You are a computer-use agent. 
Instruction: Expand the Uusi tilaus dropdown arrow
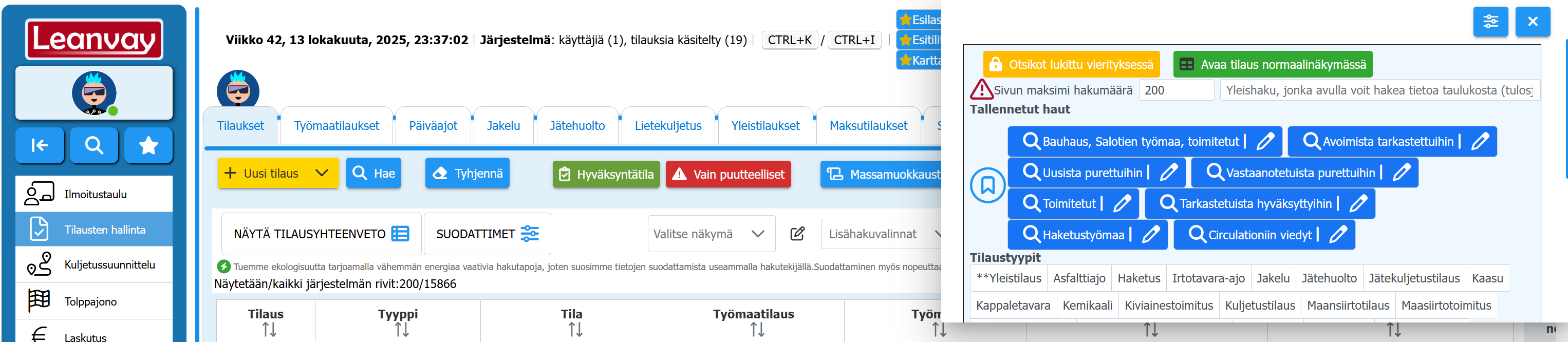[322, 174]
